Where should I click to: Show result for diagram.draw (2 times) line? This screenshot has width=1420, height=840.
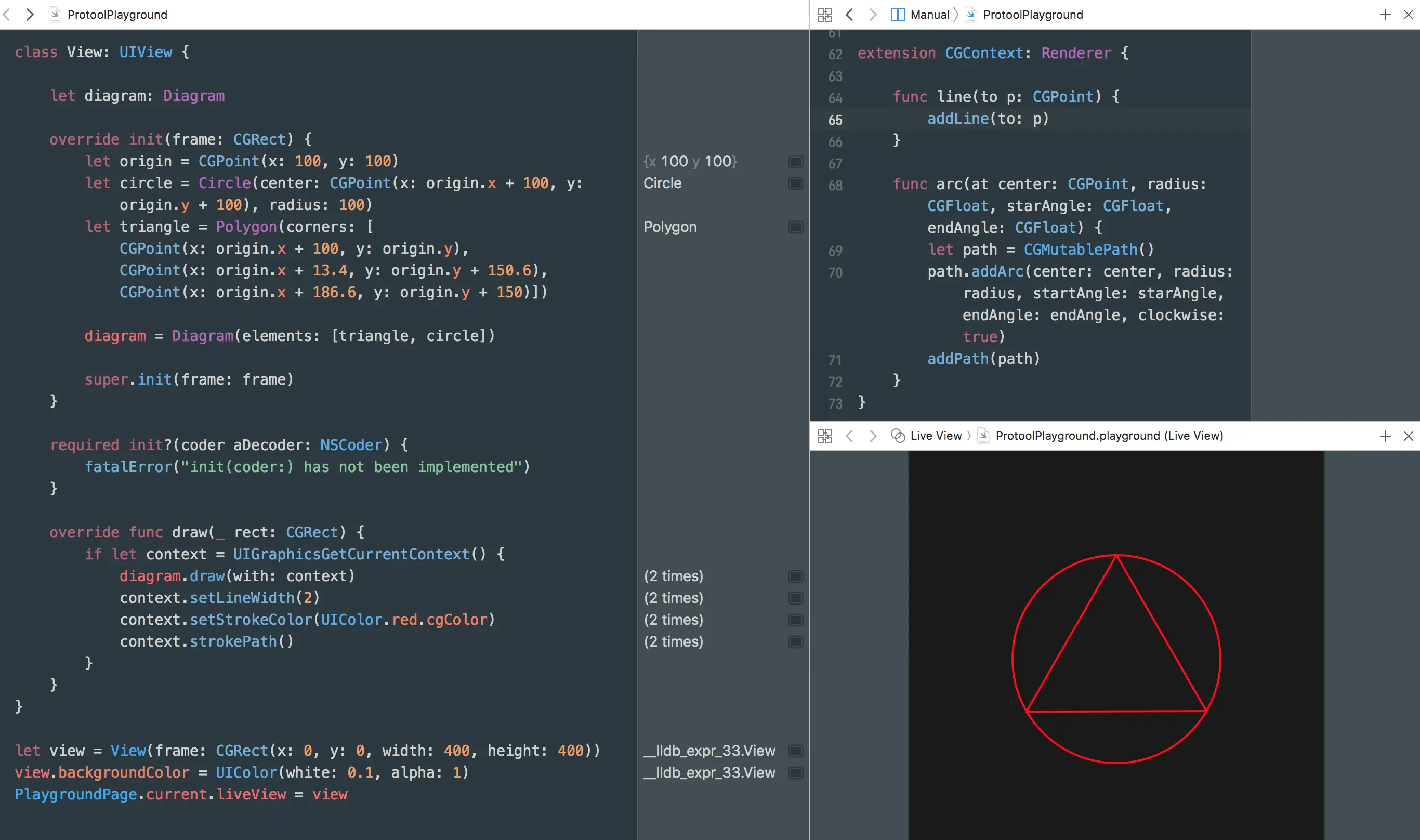coord(795,576)
